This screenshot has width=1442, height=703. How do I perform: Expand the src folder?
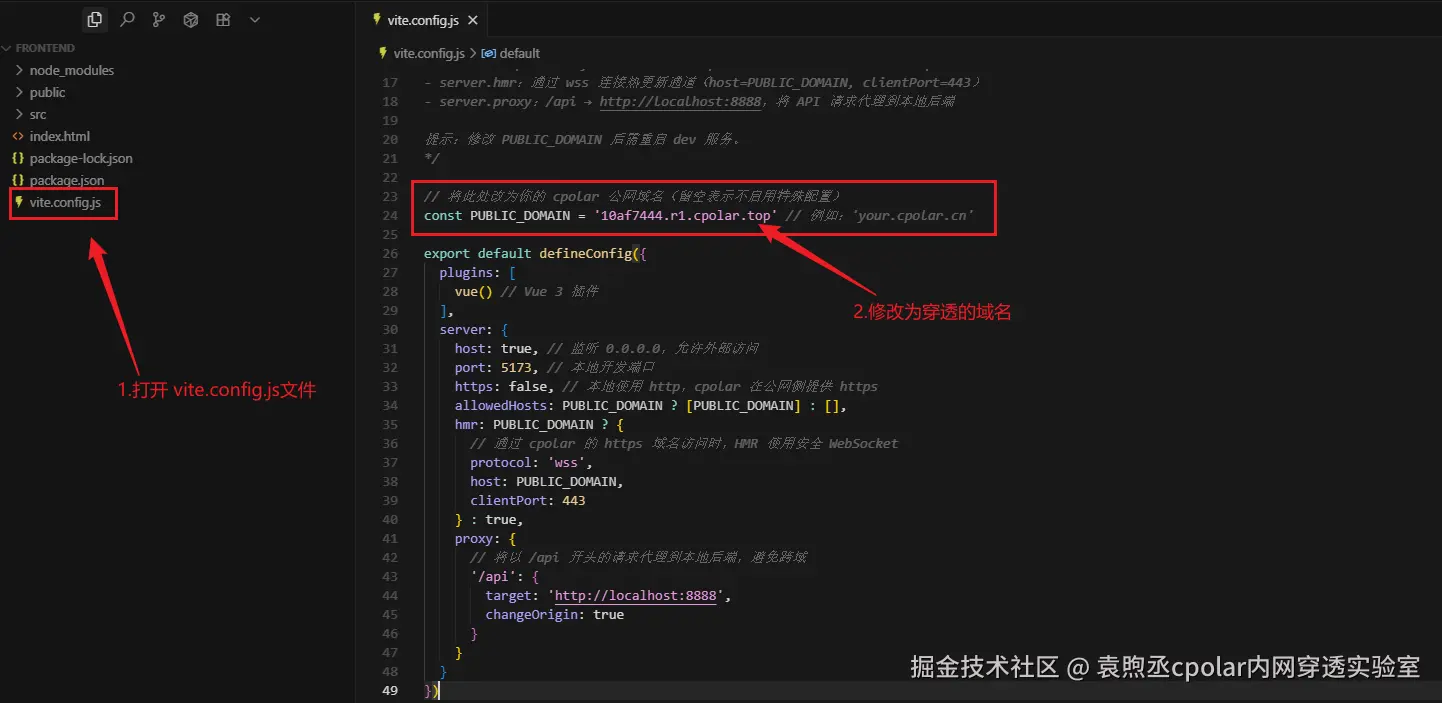(38, 114)
